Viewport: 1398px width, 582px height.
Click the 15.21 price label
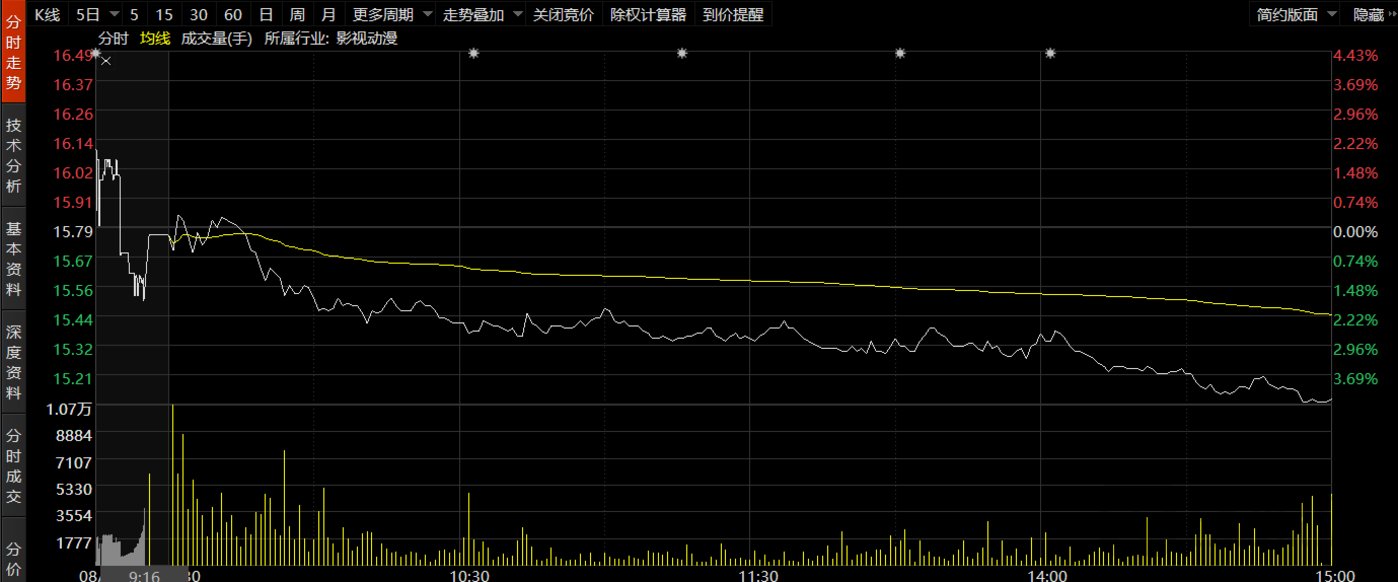coord(73,378)
